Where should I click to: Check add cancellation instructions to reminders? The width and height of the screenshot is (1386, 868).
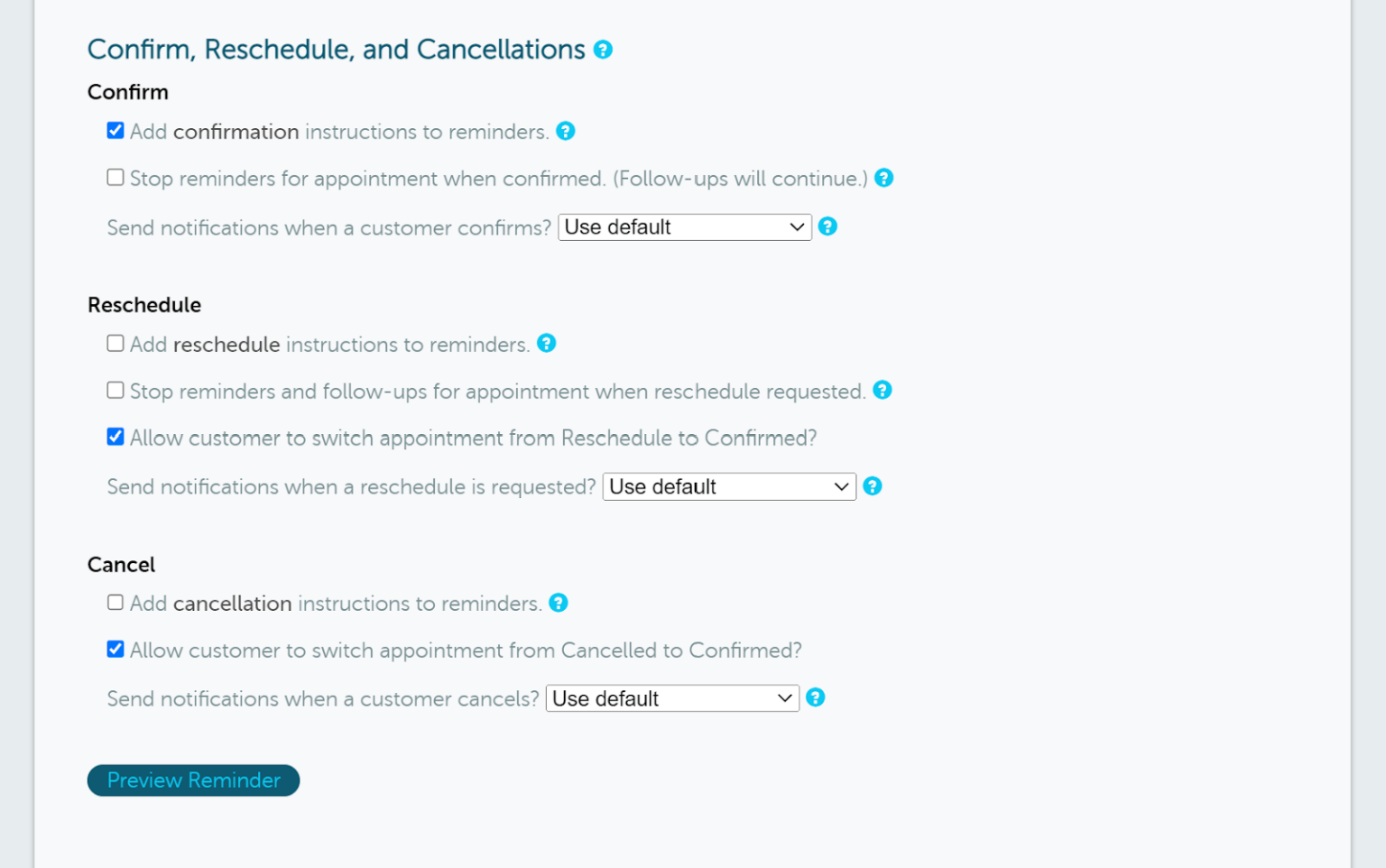[115, 602]
